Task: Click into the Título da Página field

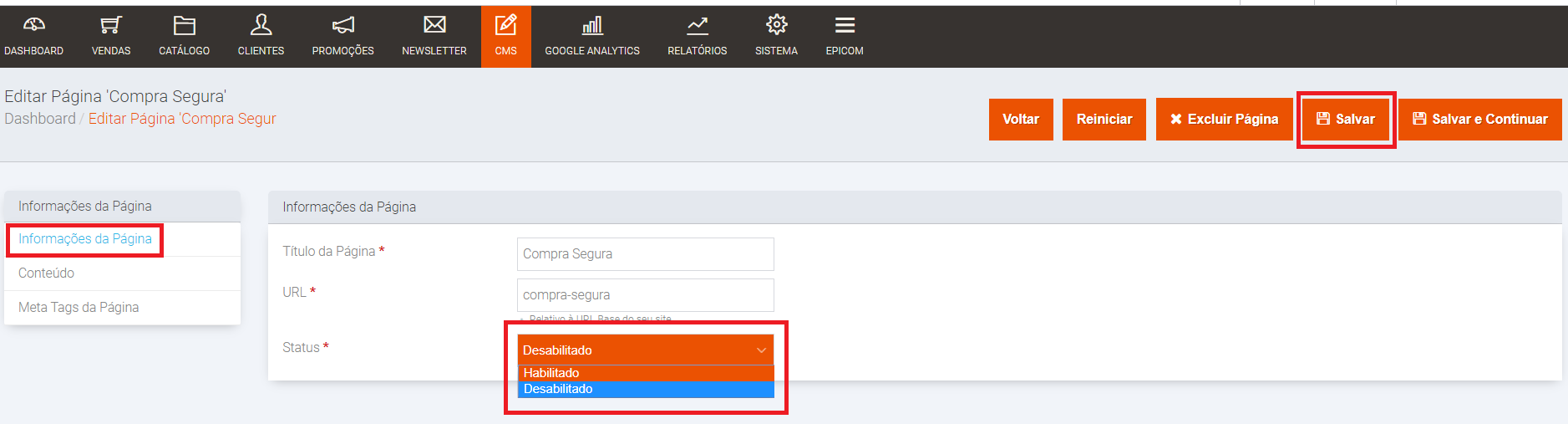Action: (x=645, y=254)
